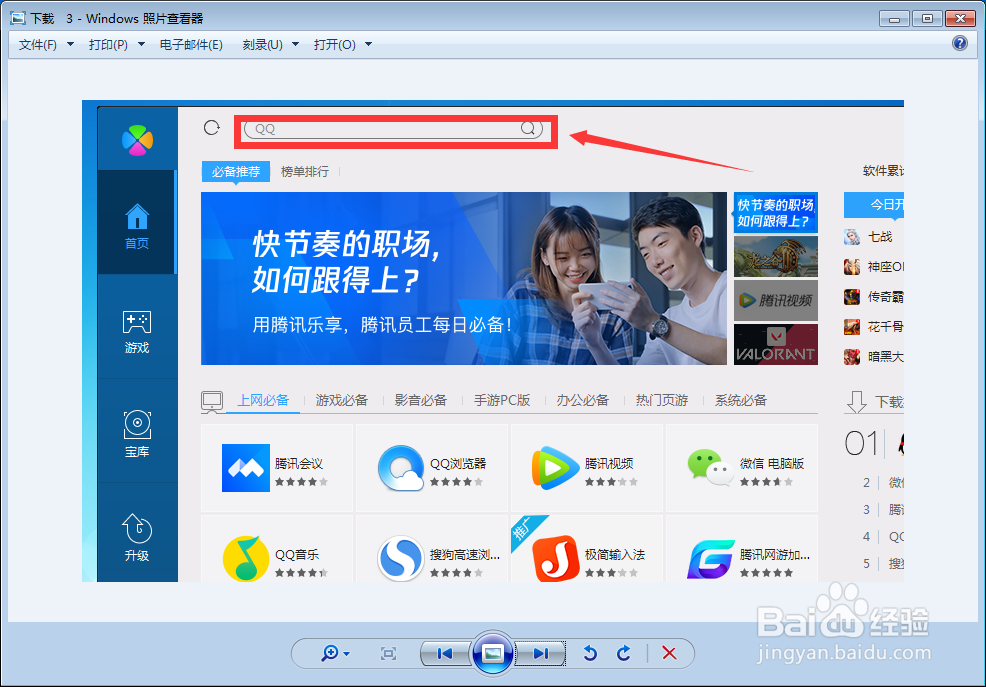The image size is (986, 687).
Task: Start the slideshow with the center button
Action: click(x=493, y=654)
